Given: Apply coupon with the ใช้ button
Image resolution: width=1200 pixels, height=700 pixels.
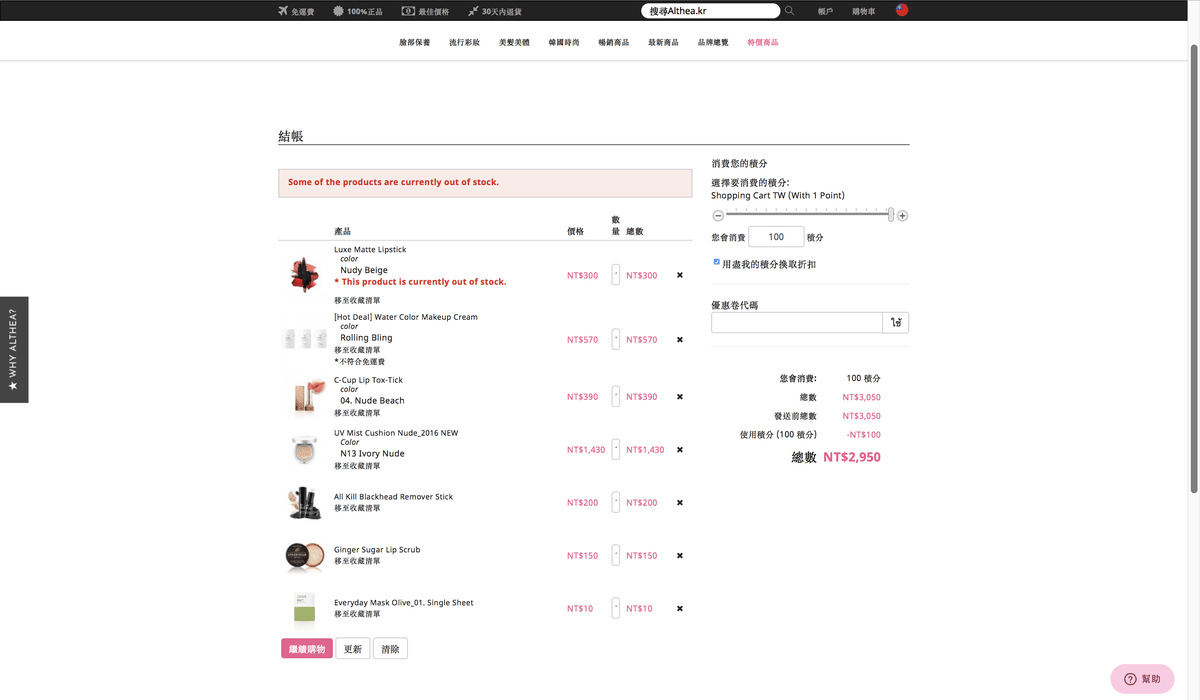Looking at the screenshot, I should [x=896, y=323].
